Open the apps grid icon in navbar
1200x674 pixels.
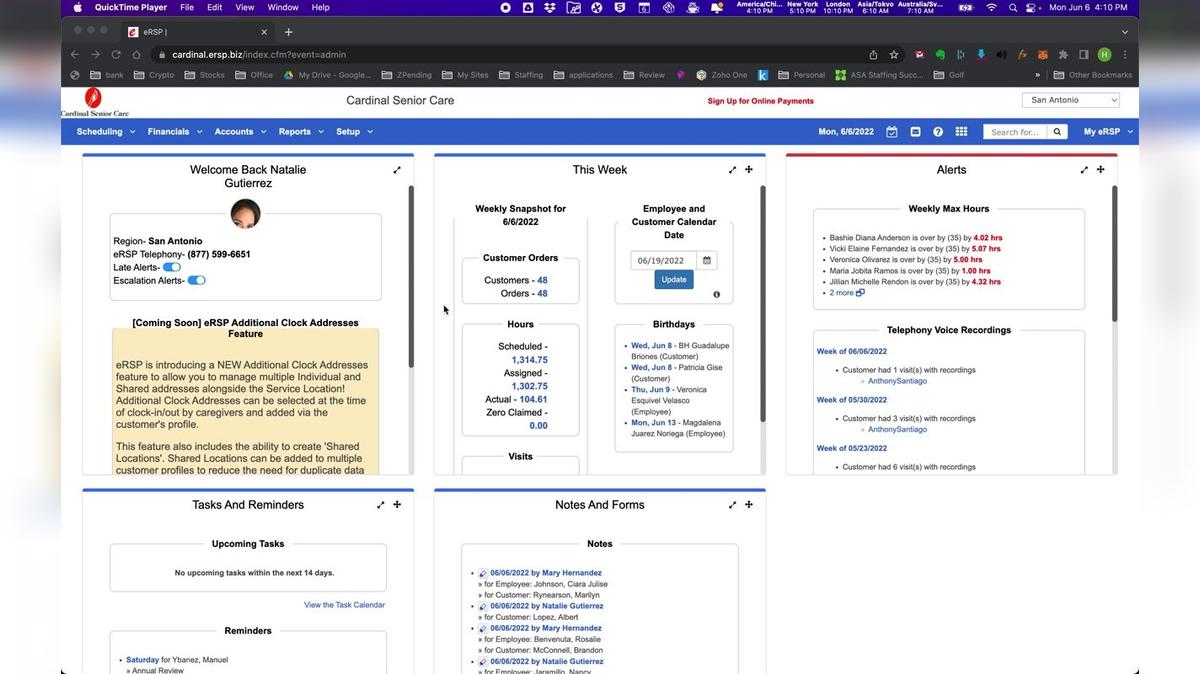[x=961, y=132]
